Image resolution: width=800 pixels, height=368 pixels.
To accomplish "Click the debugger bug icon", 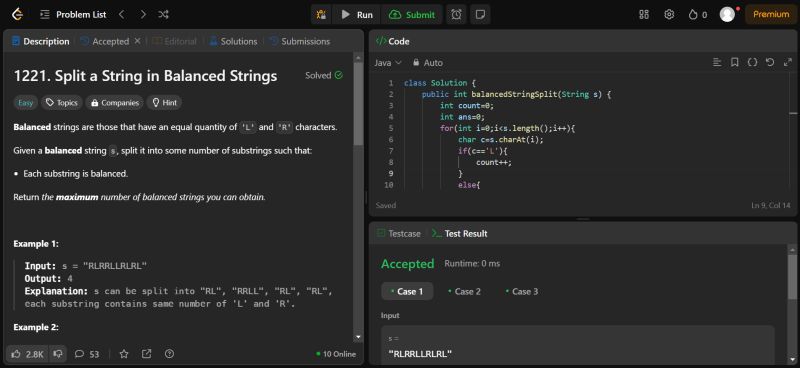I will coord(321,15).
